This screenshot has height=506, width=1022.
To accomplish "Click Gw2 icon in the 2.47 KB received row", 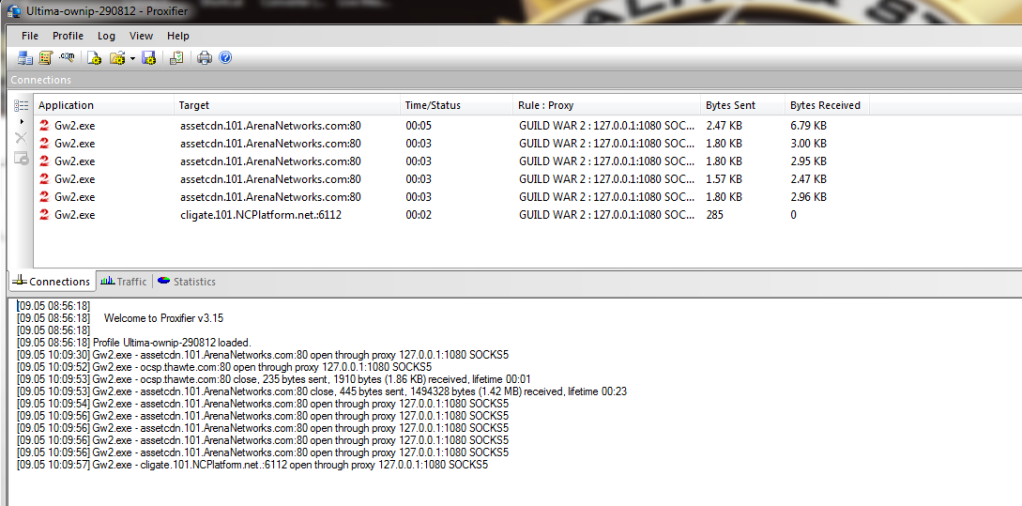I will click(44, 179).
